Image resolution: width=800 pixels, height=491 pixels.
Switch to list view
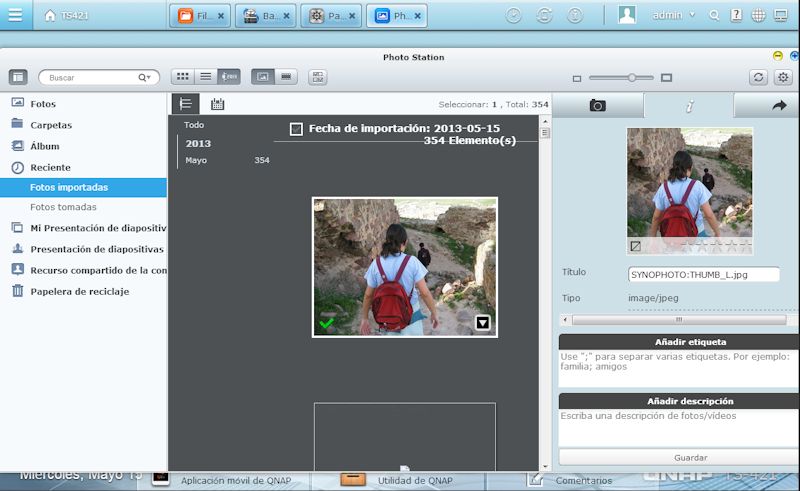tap(206, 77)
